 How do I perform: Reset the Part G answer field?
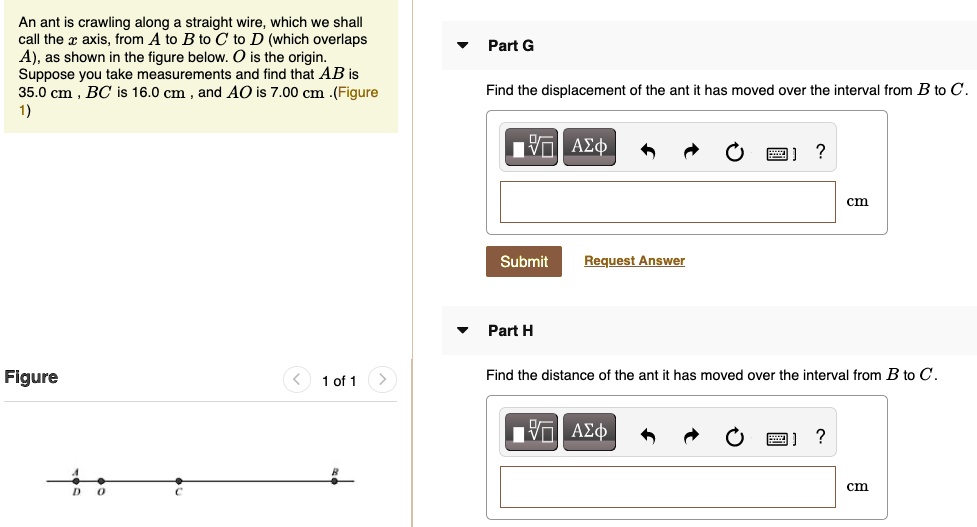click(735, 152)
